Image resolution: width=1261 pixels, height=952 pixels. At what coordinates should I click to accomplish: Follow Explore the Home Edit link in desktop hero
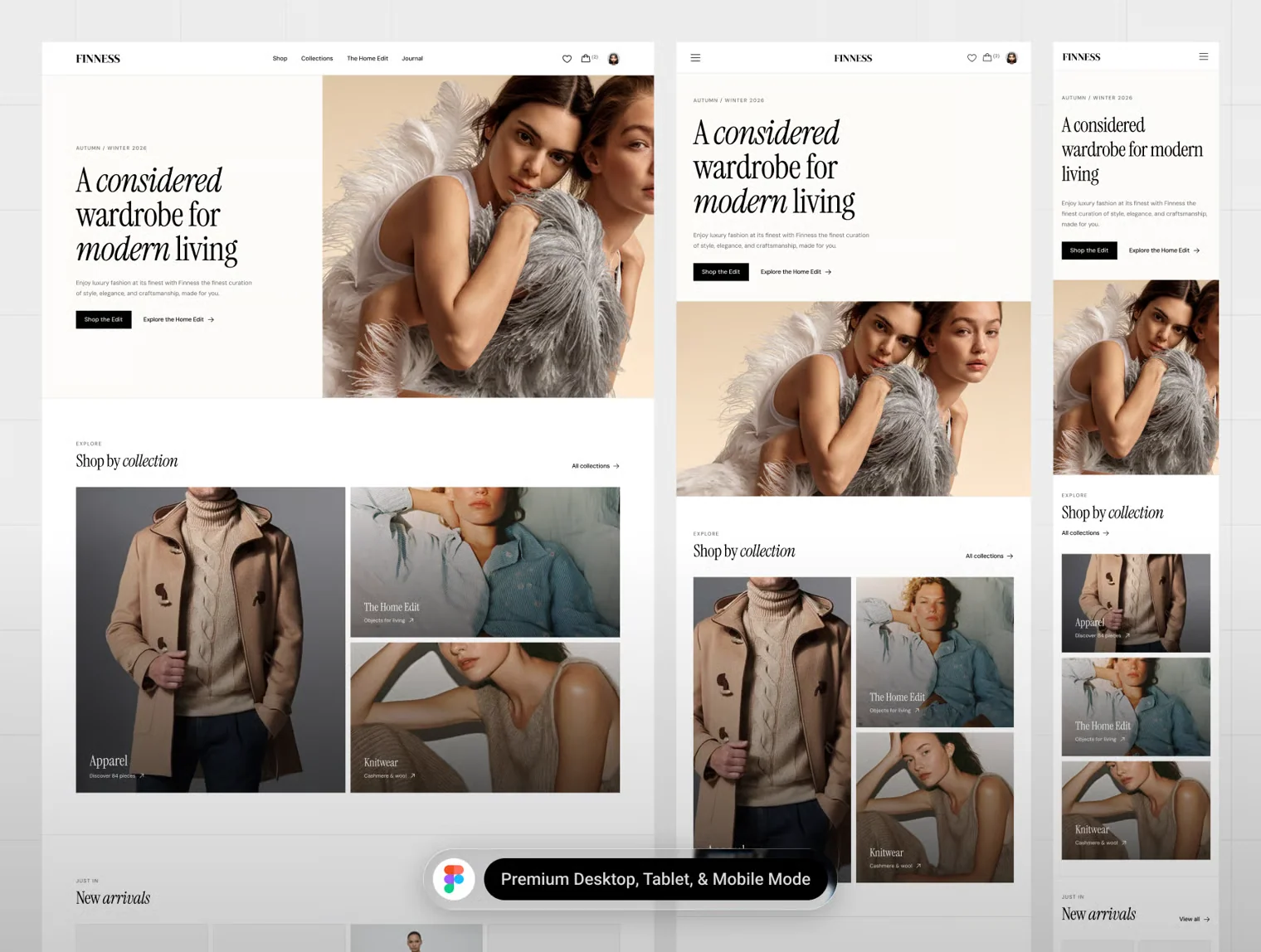point(178,319)
